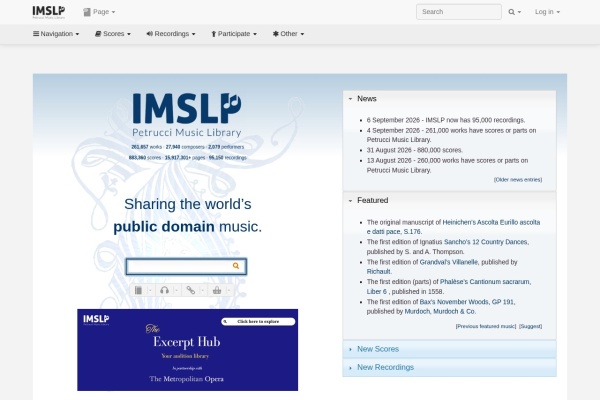Viewport: 600px width, 400px height.
Task: Open the Recordings menu
Action: tap(171, 34)
